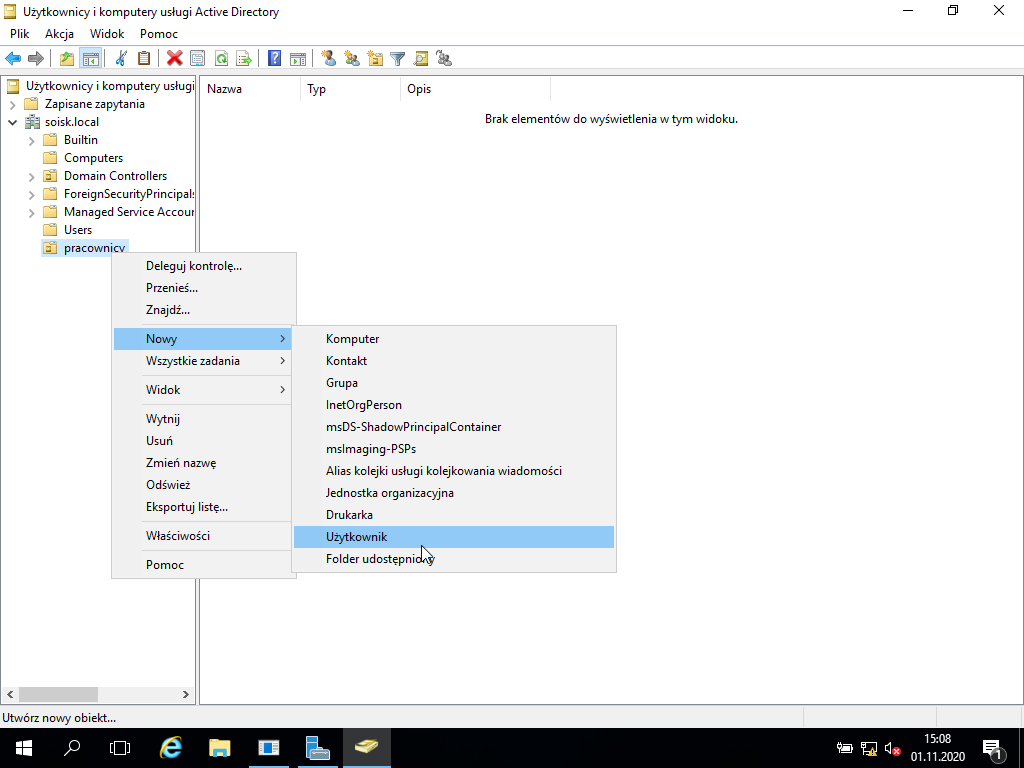Create new group with toolbar two-people icon
Image resolution: width=1024 pixels, height=768 pixels.
tap(352, 58)
